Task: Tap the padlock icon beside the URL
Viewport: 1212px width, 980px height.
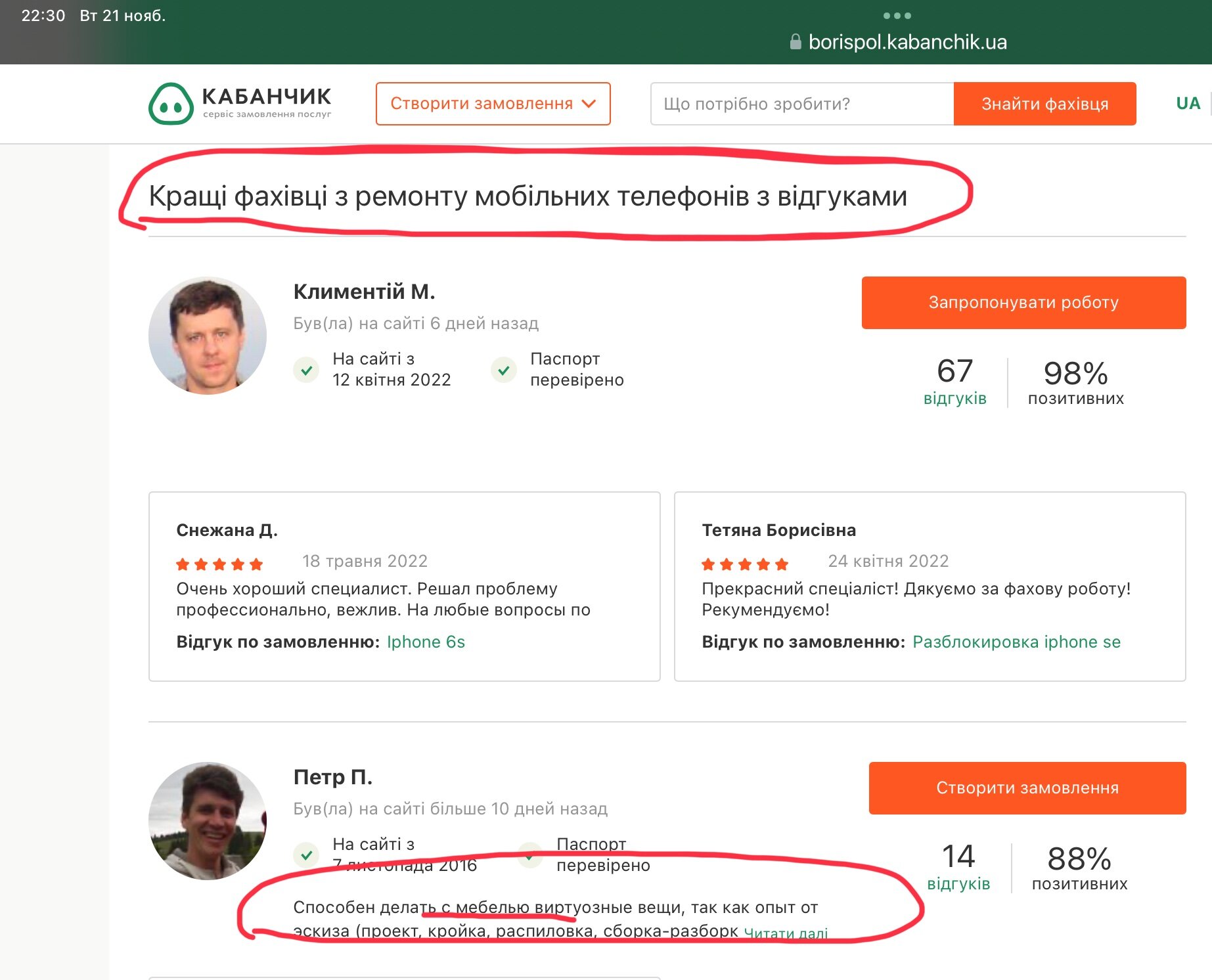Action: [796, 42]
